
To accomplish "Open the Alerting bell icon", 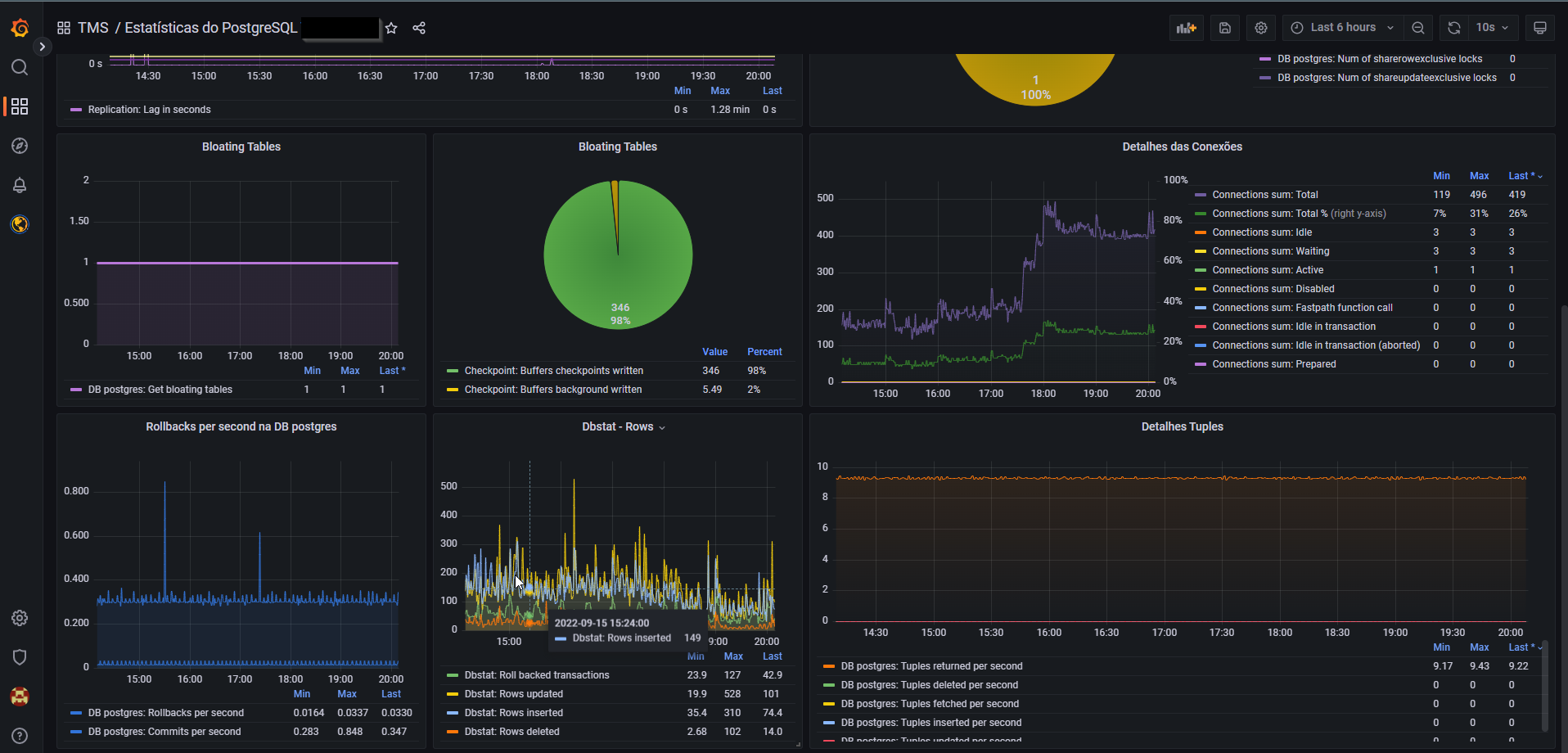I will (20, 185).
